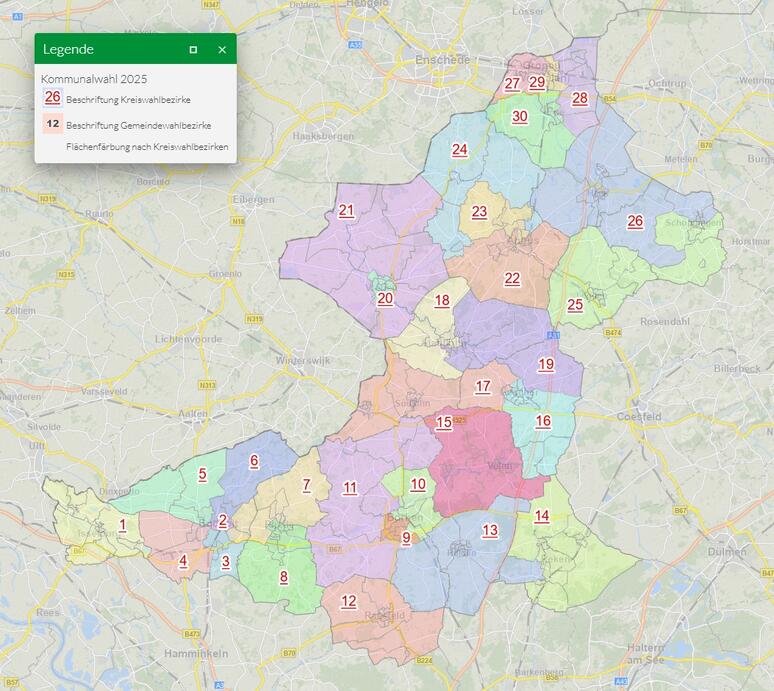
Task: Select district 22 label on the map
Action: pos(512,279)
